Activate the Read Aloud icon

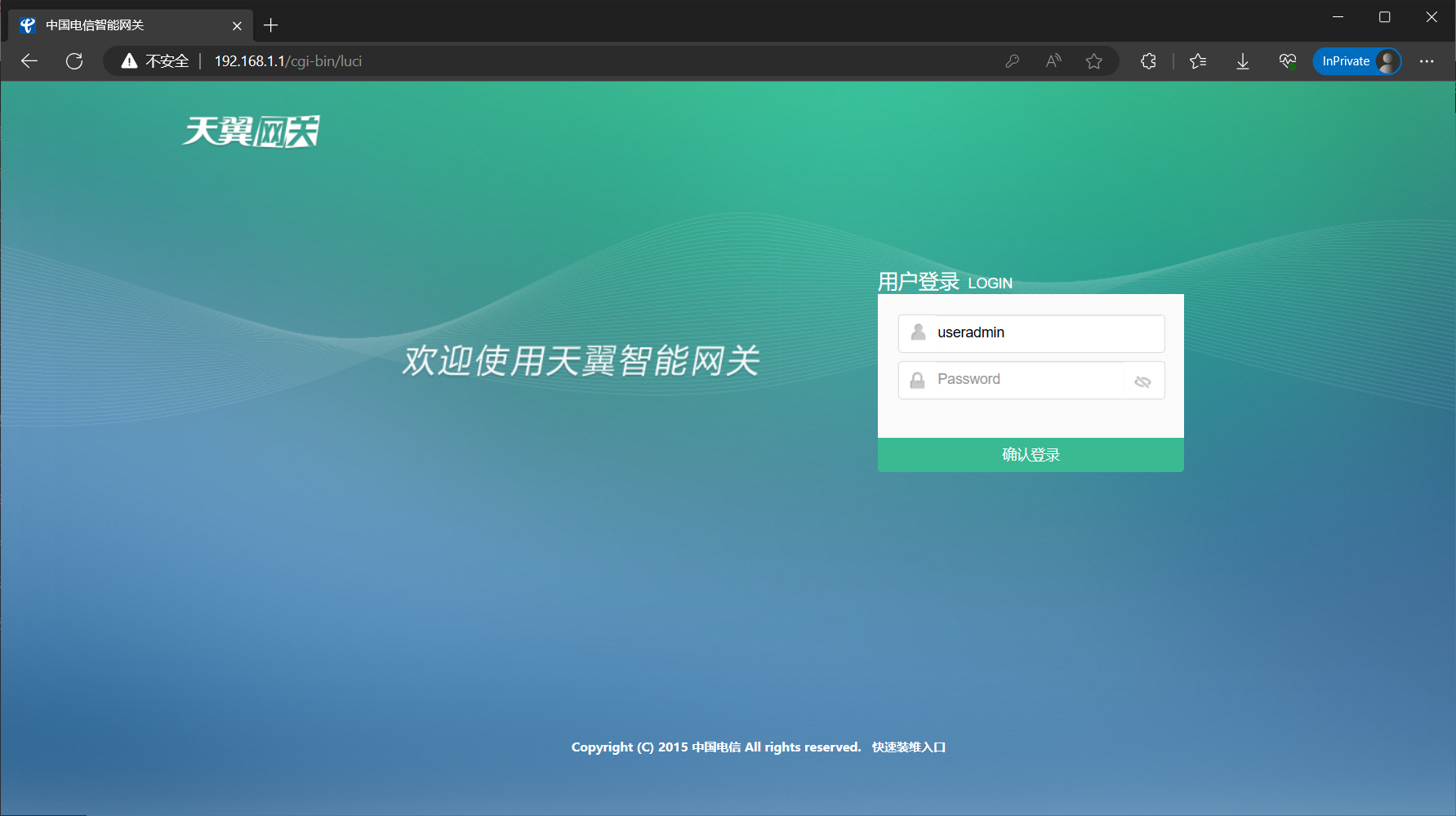[x=1053, y=61]
